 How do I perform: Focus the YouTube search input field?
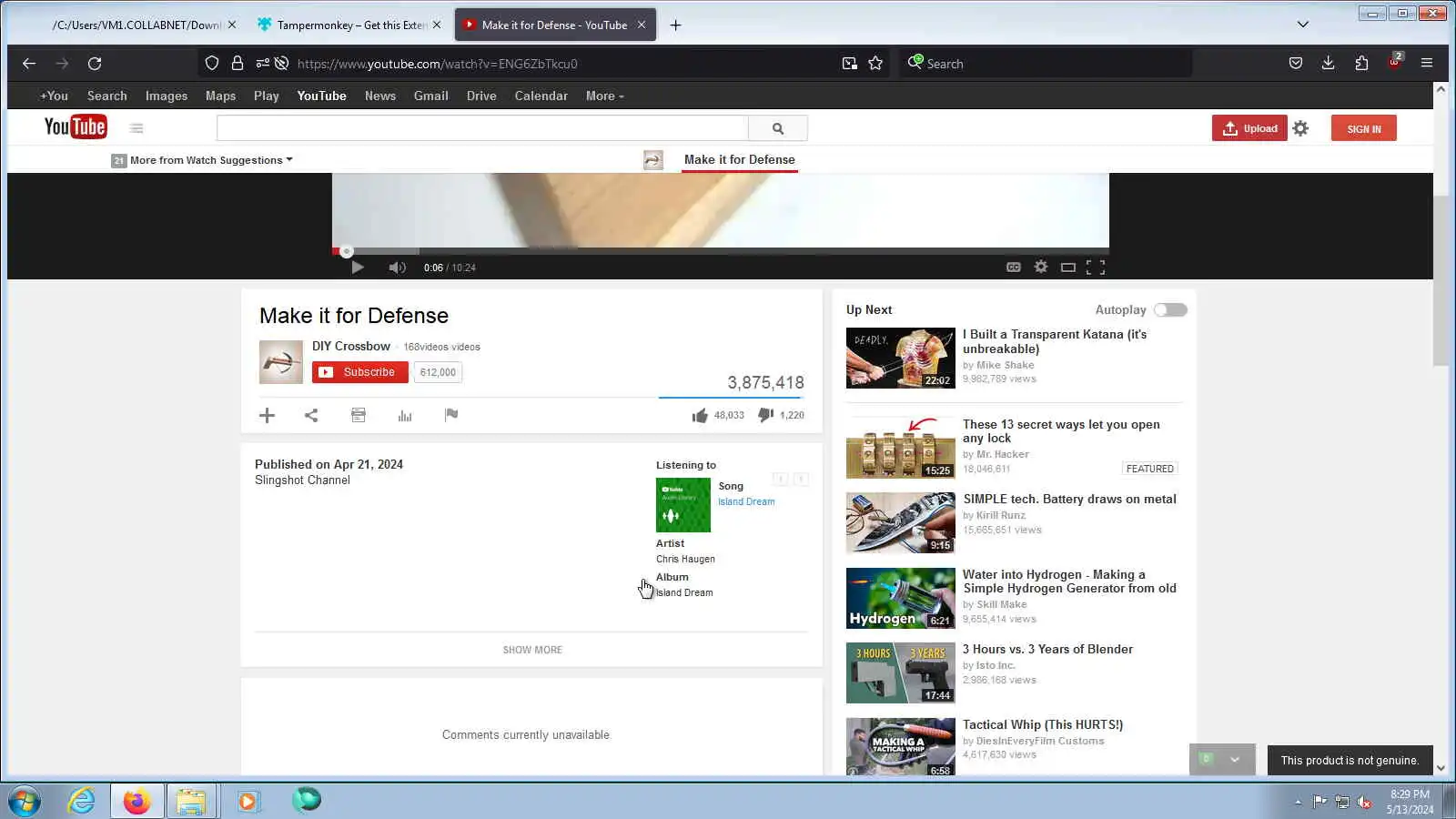tap(482, 128)
